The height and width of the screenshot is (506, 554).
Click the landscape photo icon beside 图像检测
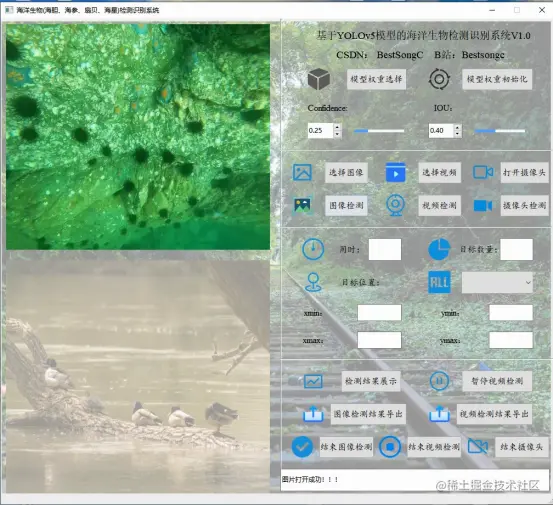click(302, 205)
